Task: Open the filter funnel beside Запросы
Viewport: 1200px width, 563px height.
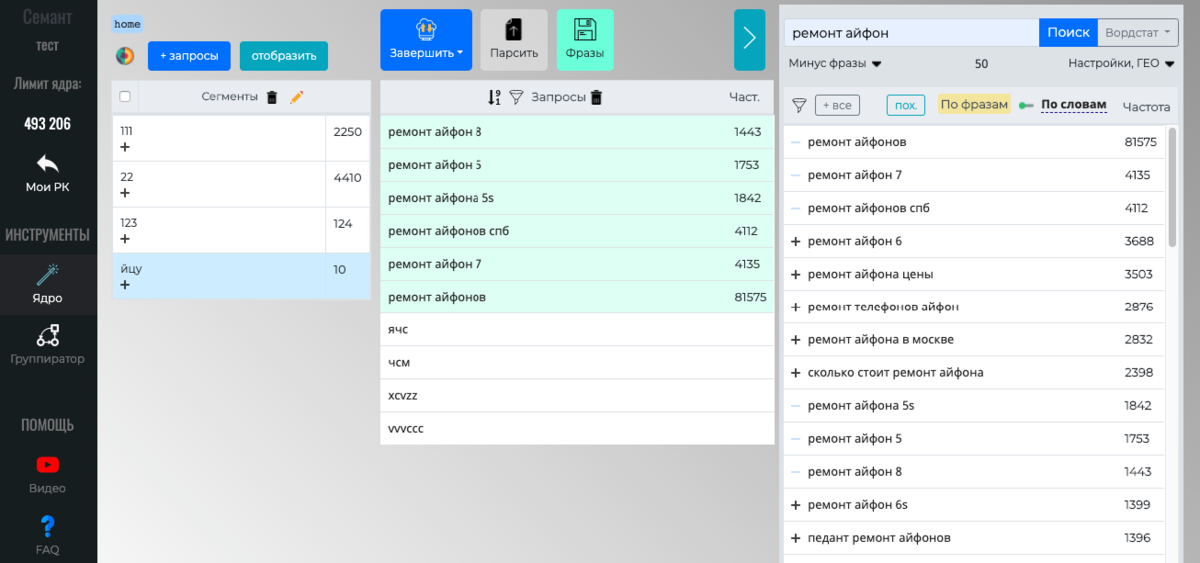Action: [x=516, y=97]
